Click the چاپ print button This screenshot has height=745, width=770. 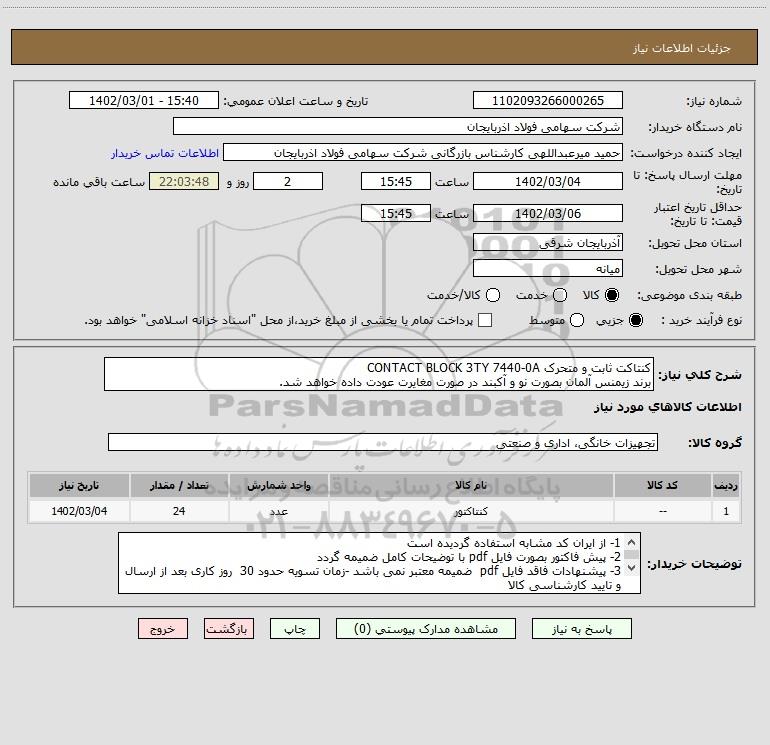(x=295, y=629)
